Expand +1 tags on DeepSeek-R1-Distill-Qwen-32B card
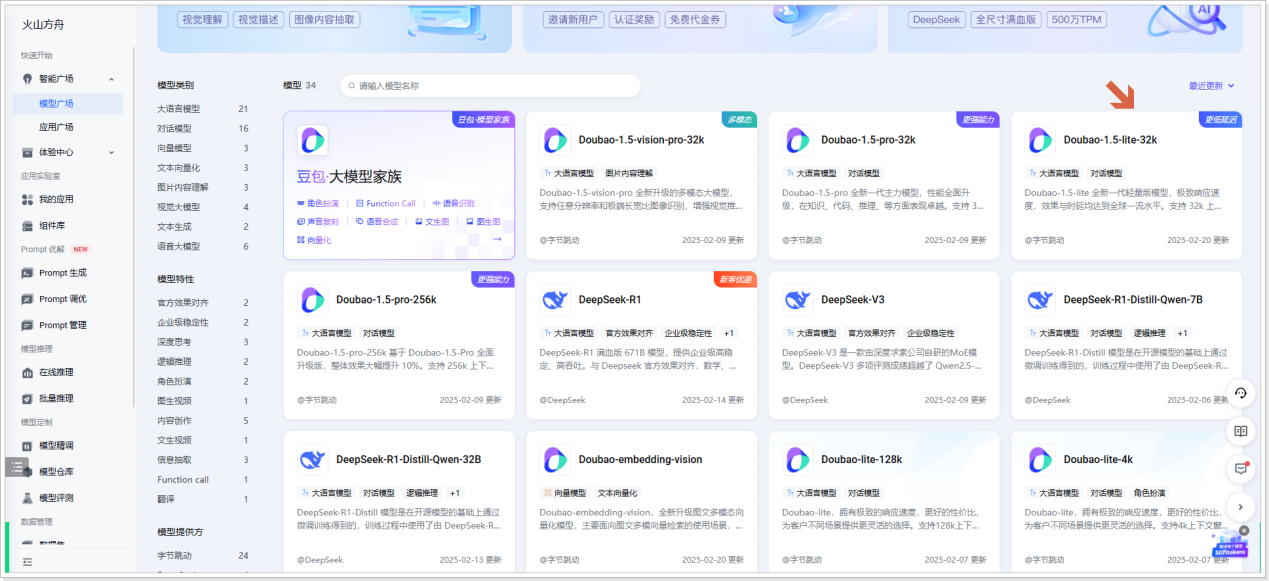 click(454, 493)
